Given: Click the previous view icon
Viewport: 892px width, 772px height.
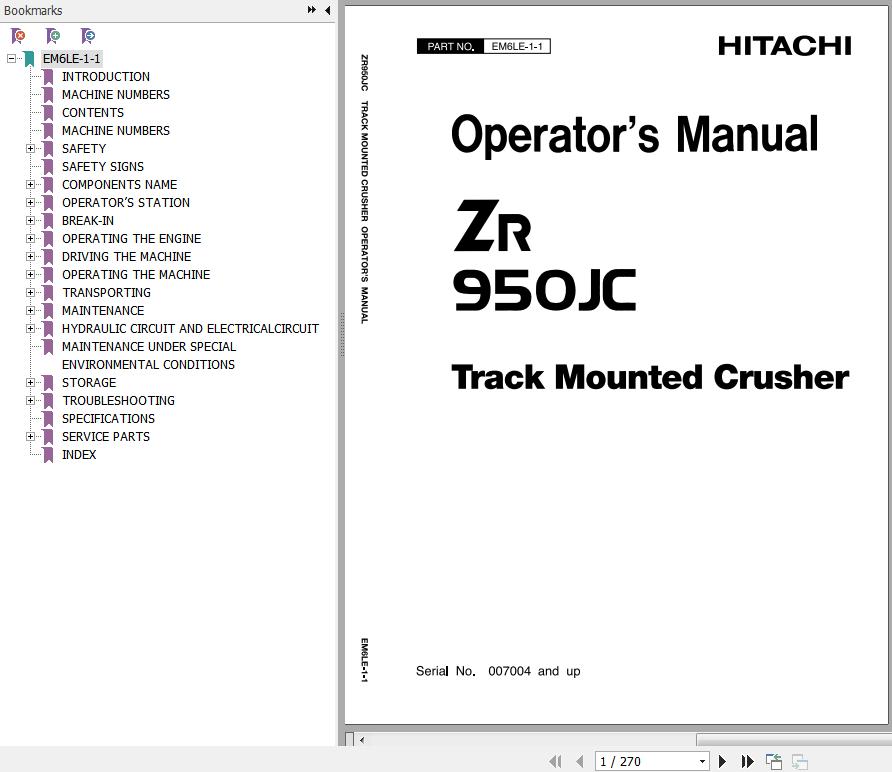Looking at the screenshot, I should 774,761.
